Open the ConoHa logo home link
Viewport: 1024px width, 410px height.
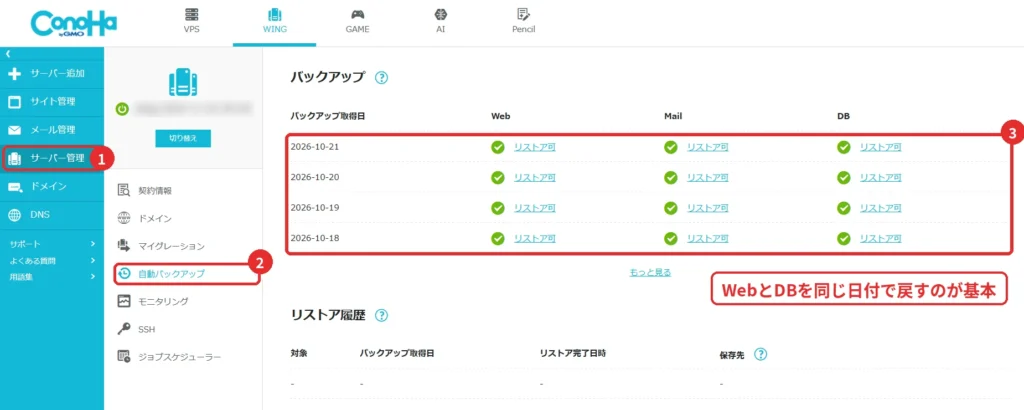pos(73,24)
